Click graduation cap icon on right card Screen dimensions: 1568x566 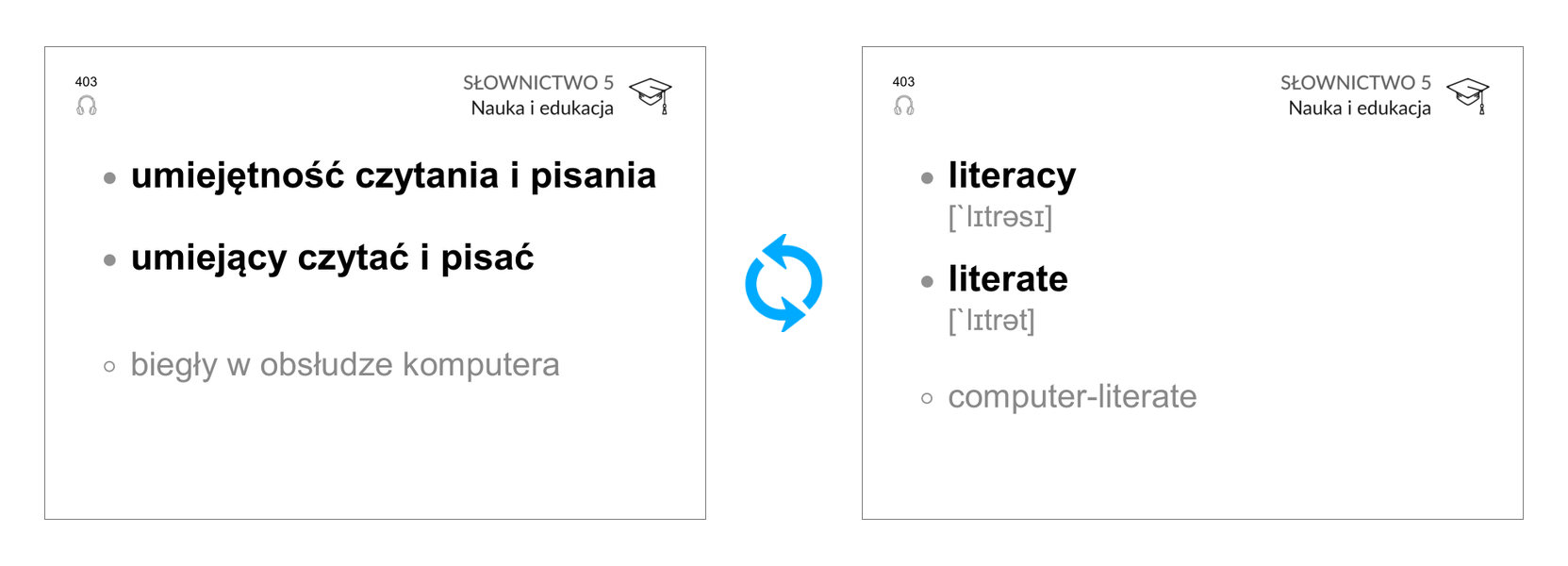pos(1468,95)
